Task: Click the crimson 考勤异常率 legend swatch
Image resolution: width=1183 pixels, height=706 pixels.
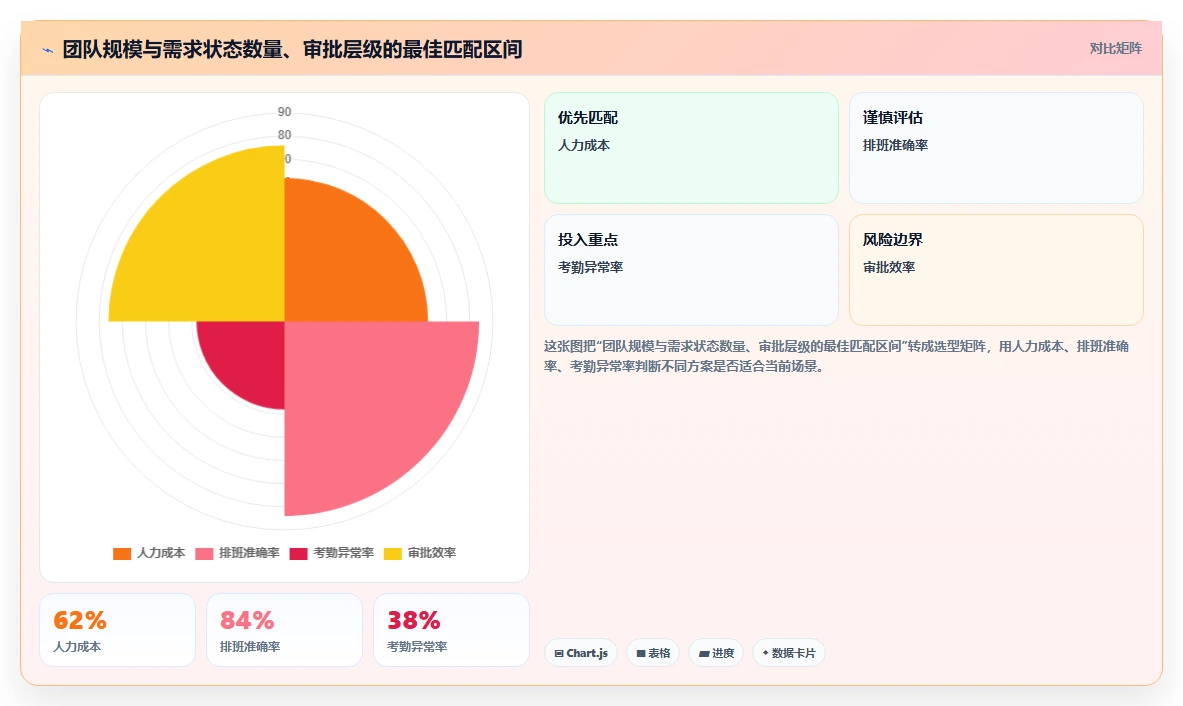Action: (x=298, y=554)
